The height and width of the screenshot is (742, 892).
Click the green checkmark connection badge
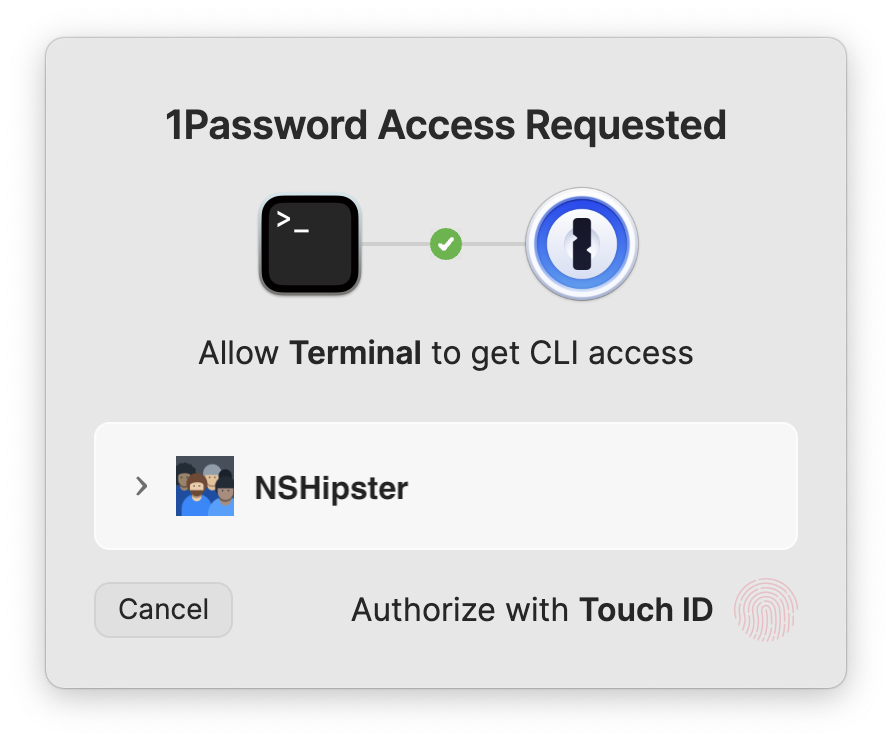[x=446, y=244]
